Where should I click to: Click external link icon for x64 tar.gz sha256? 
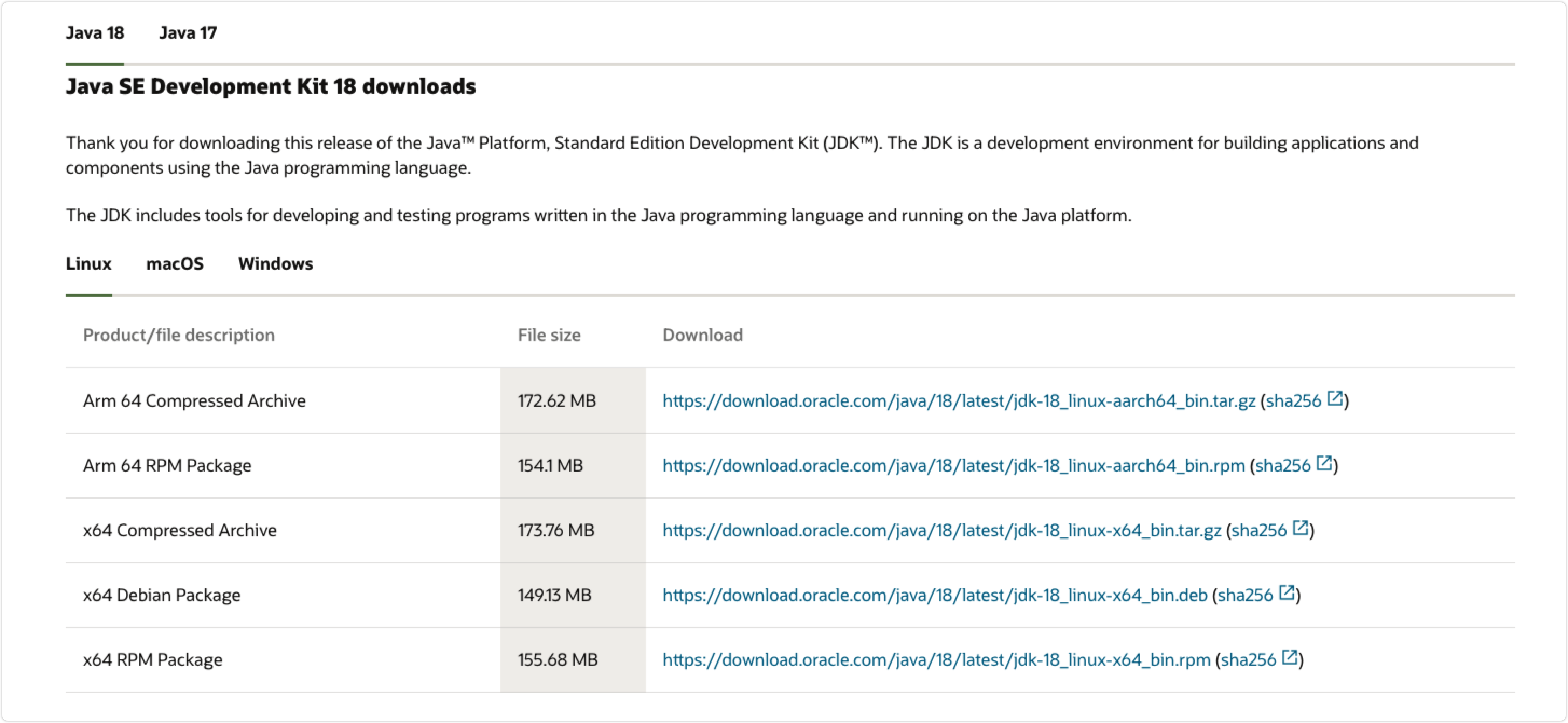1300,528
